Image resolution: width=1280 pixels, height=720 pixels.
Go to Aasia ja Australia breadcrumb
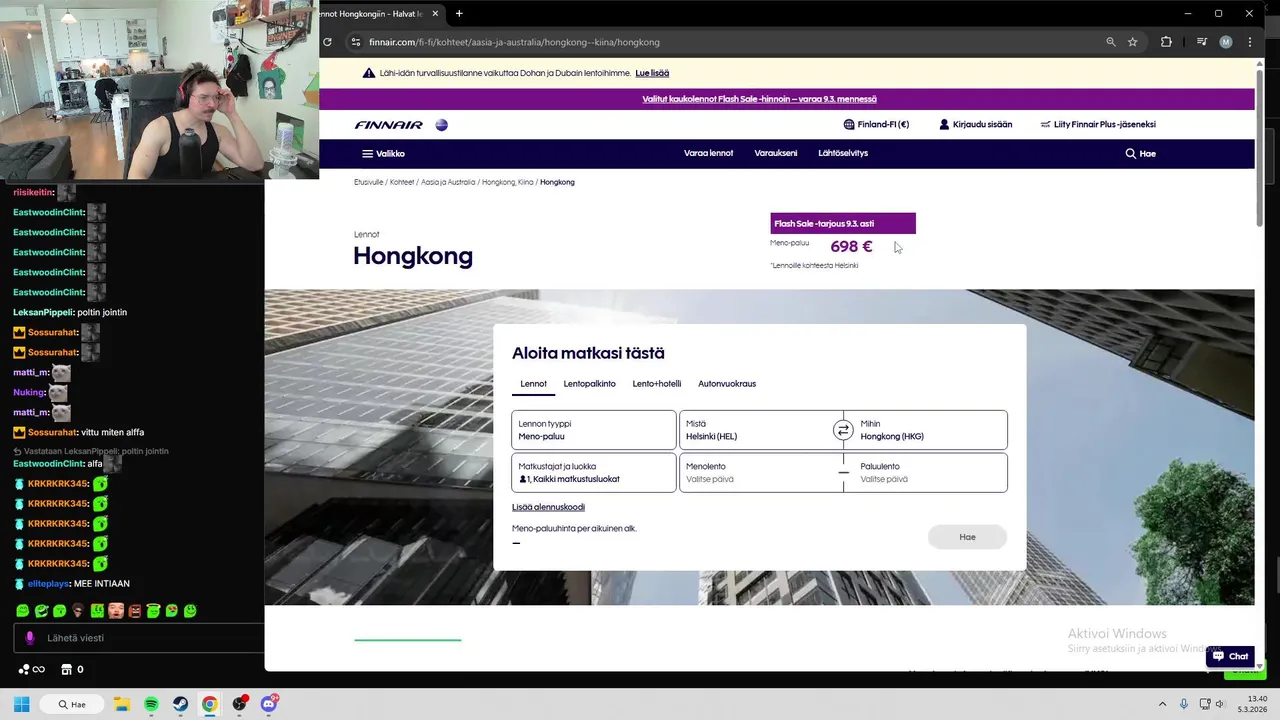click(x=448, y=182)
